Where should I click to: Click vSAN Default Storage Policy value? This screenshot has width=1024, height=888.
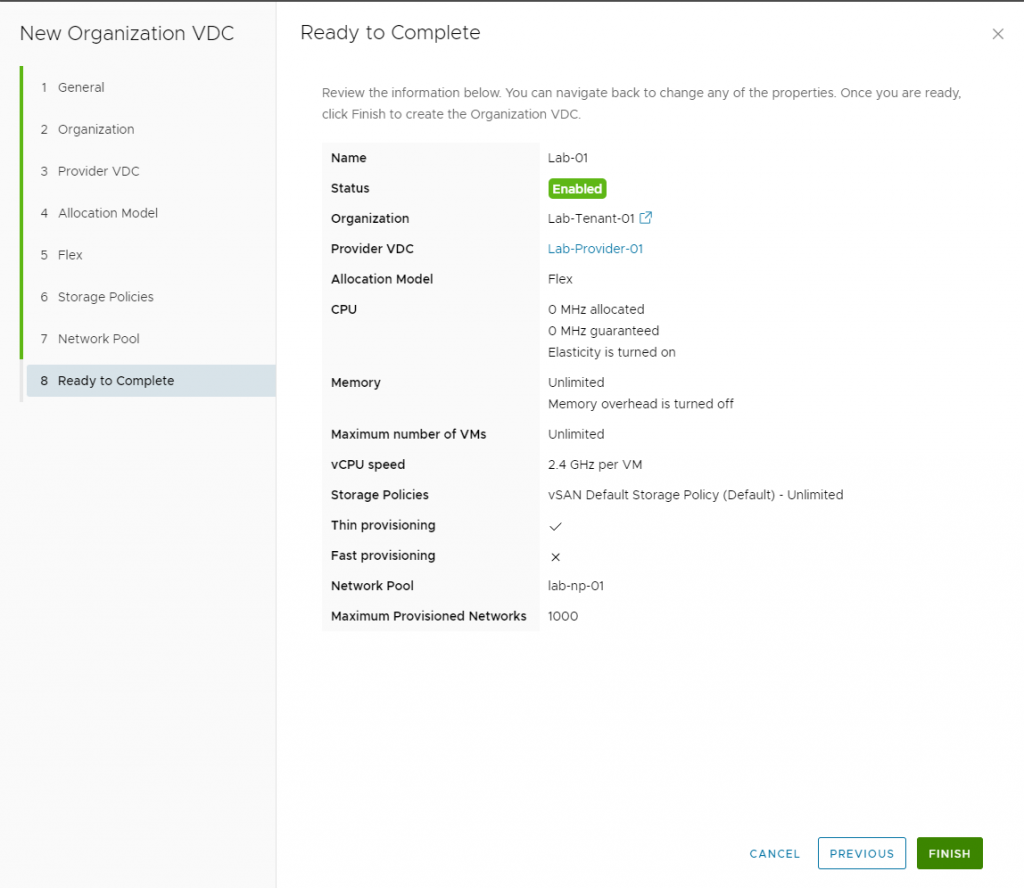pos(696,495)
